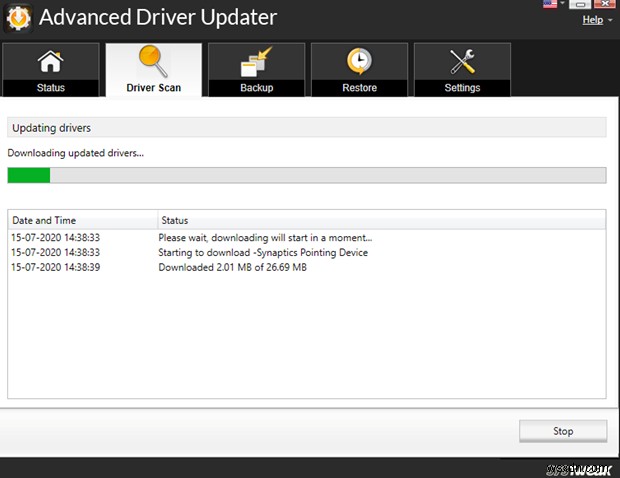This screenshot has height=478, width=620.
Task: Sort by the Status column header
Action: 382,220
